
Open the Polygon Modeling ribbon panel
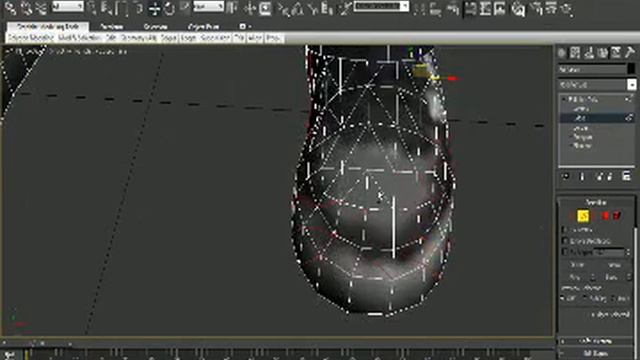point(31,38)
